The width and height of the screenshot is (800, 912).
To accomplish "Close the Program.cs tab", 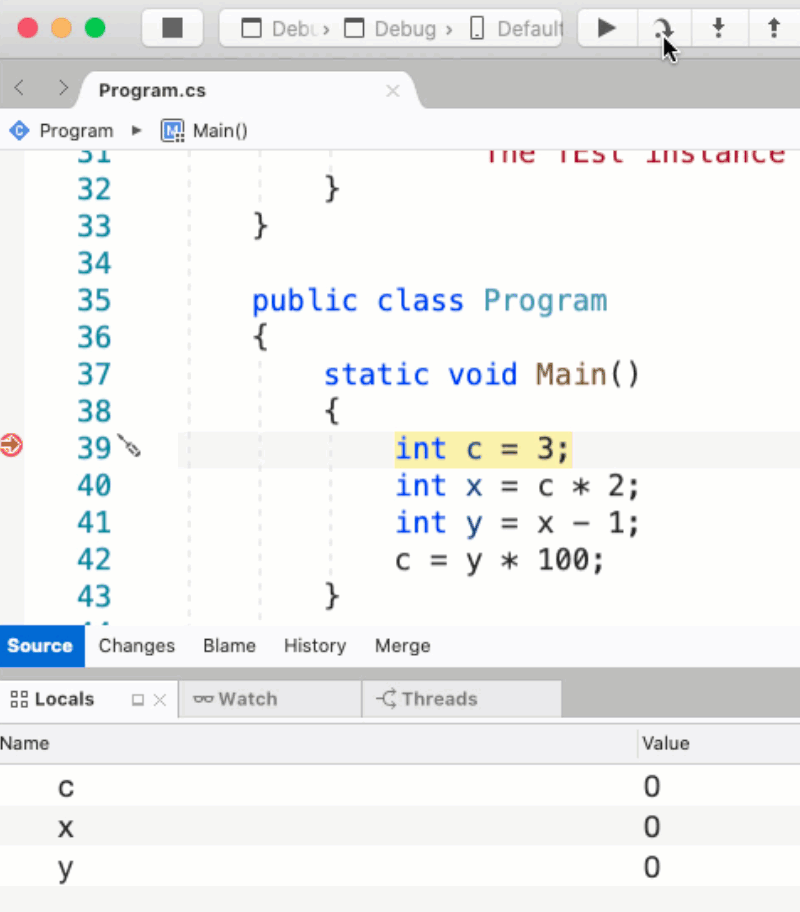I will [x=392, y=91].
